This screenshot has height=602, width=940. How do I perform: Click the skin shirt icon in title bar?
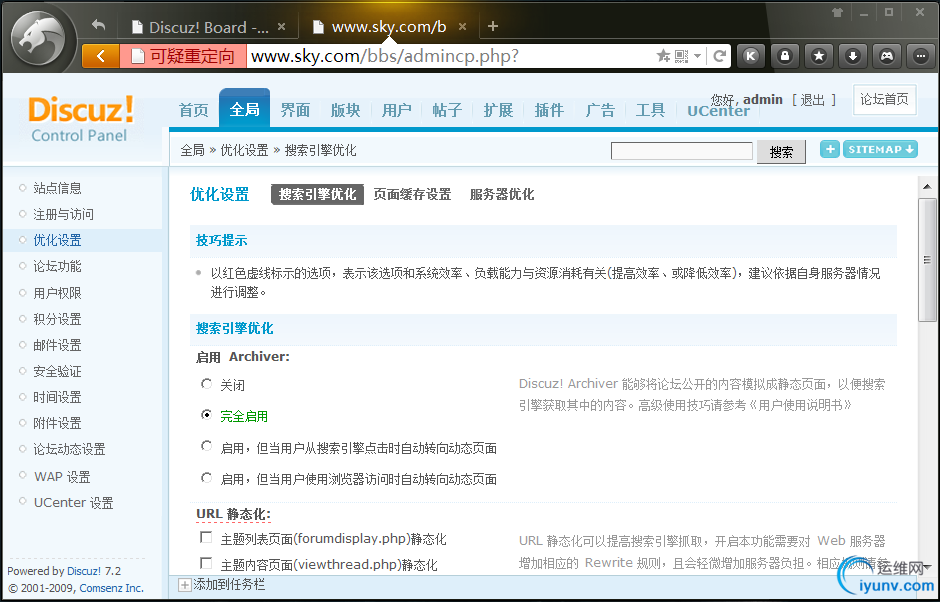coord(837,13)
